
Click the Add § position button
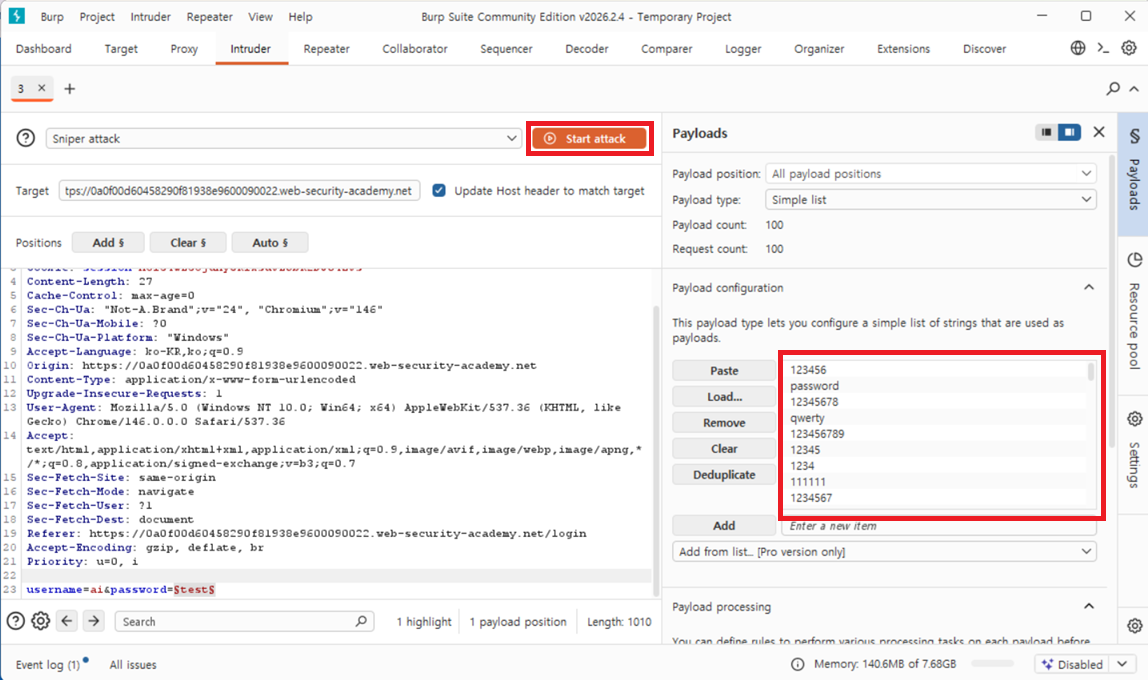[108, 242]
